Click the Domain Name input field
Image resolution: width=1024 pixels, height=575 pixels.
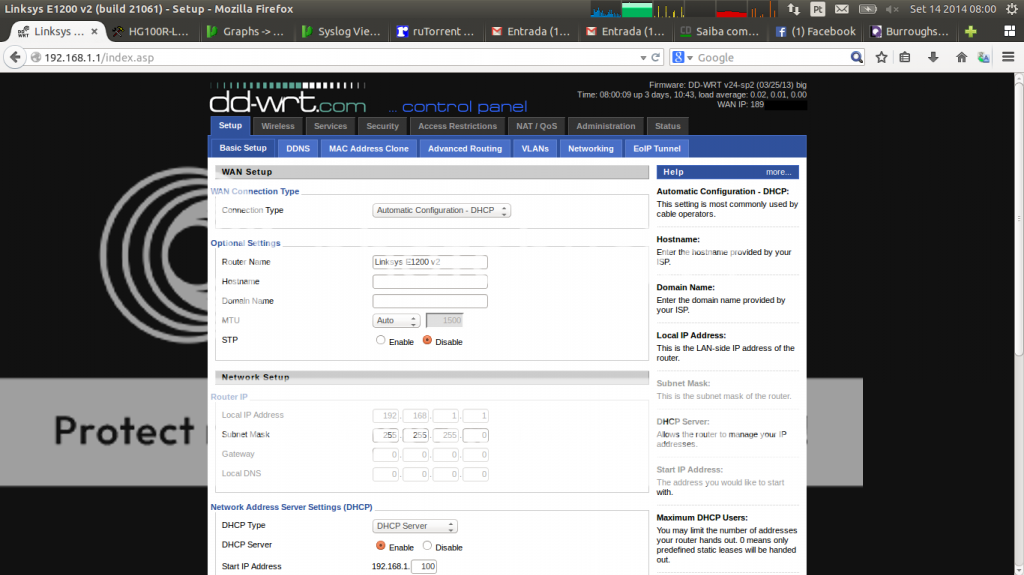[430, 301]
